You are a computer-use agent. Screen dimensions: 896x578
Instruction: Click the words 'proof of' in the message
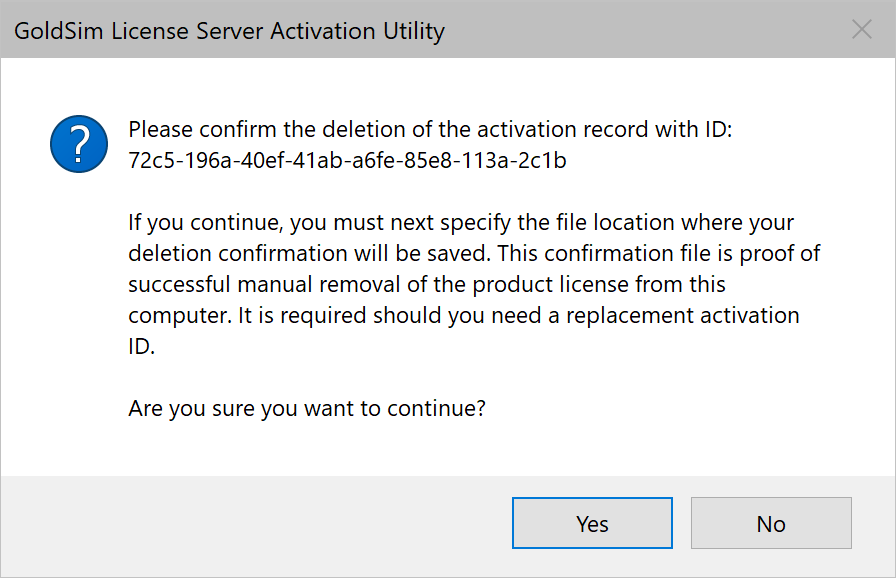coord(779,254)
